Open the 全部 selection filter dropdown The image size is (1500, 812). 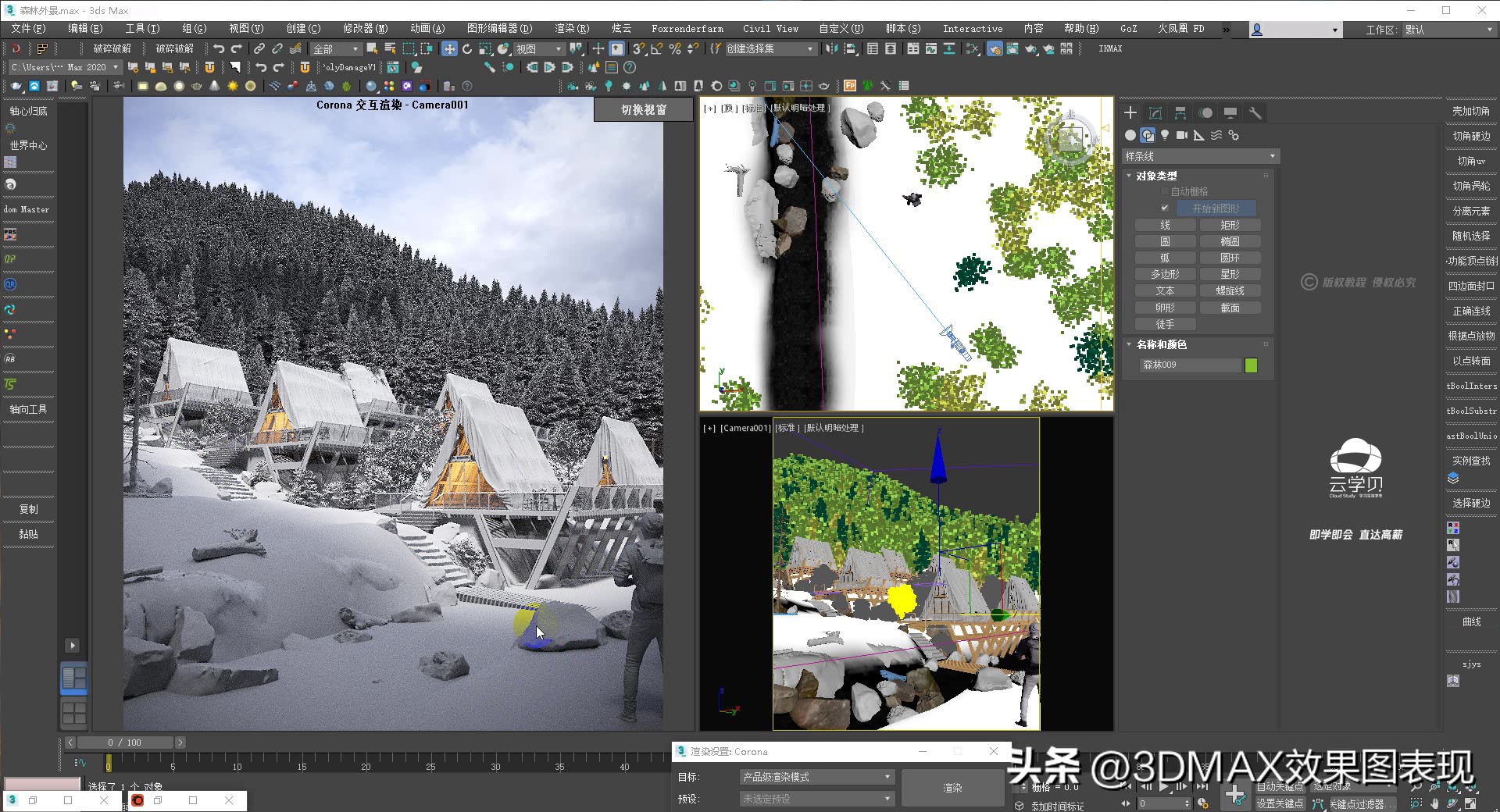pyautogui.click(x=334, y=48)
